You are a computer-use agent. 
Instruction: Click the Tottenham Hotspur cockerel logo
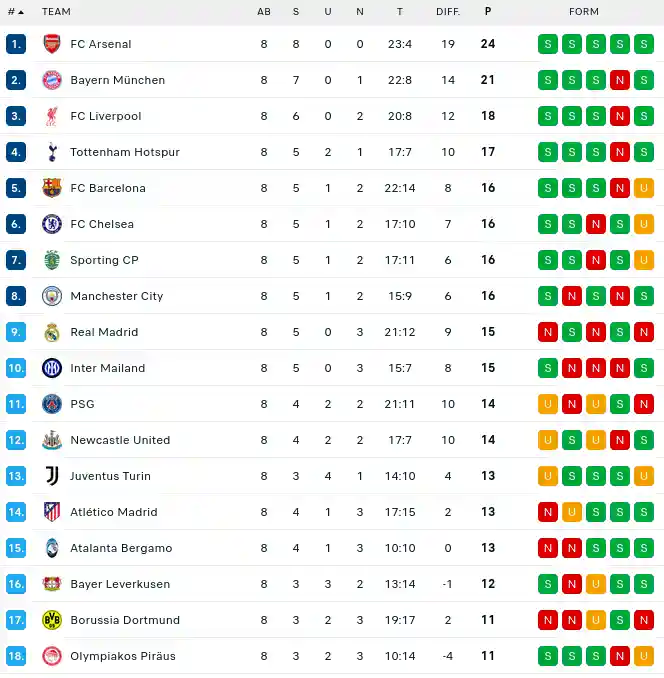[x=52, y=152]
